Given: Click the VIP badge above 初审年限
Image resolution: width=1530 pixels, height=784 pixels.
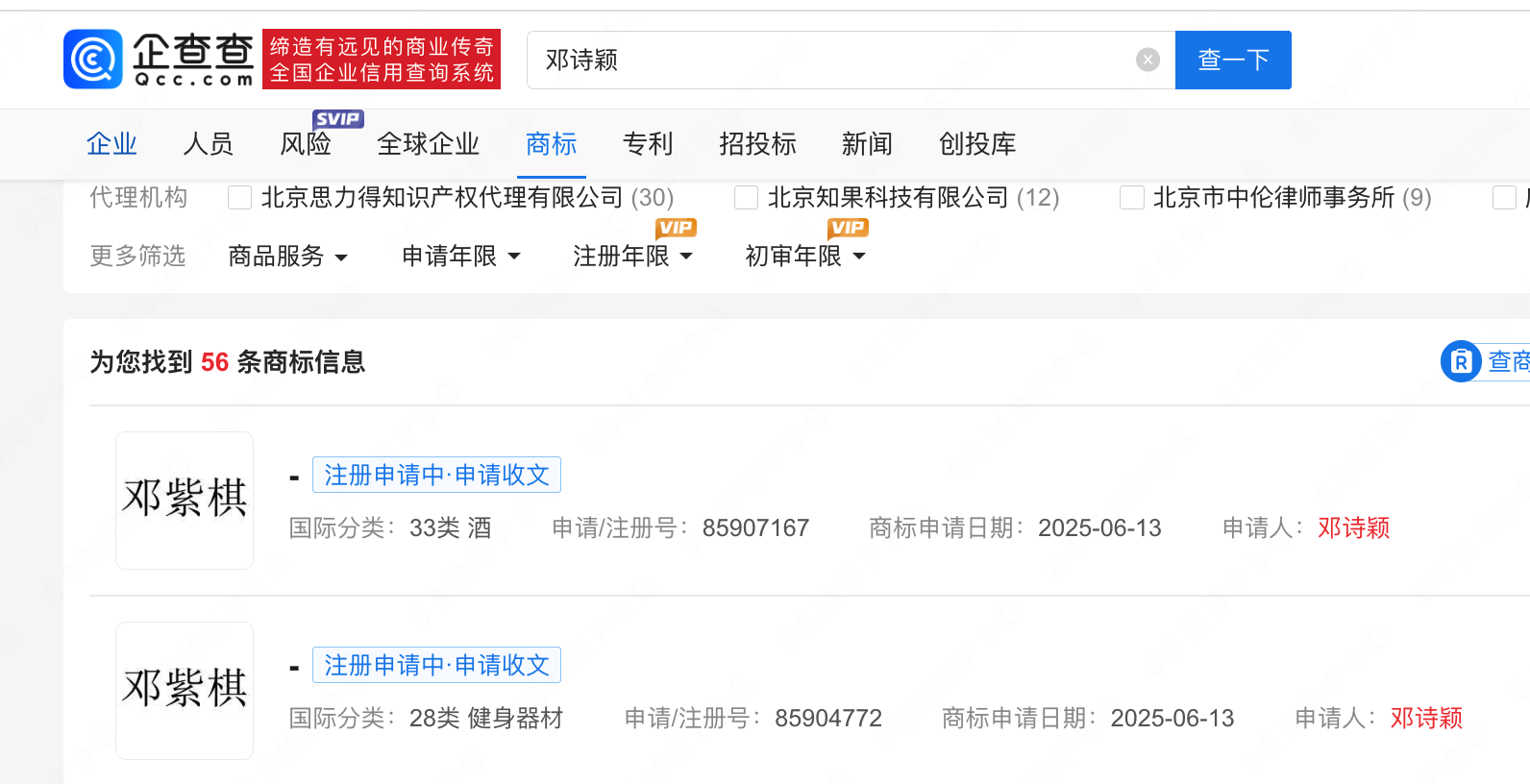Looking at the screenshot, I should [848, 228].
